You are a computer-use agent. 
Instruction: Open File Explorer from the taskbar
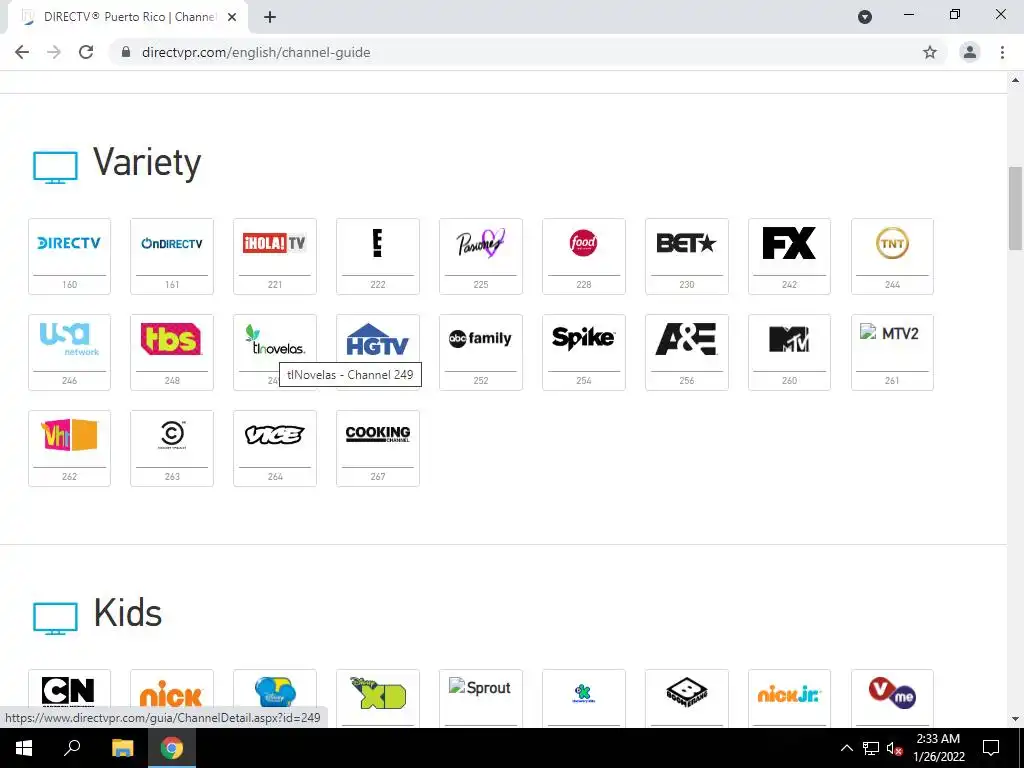coord(122,748)
